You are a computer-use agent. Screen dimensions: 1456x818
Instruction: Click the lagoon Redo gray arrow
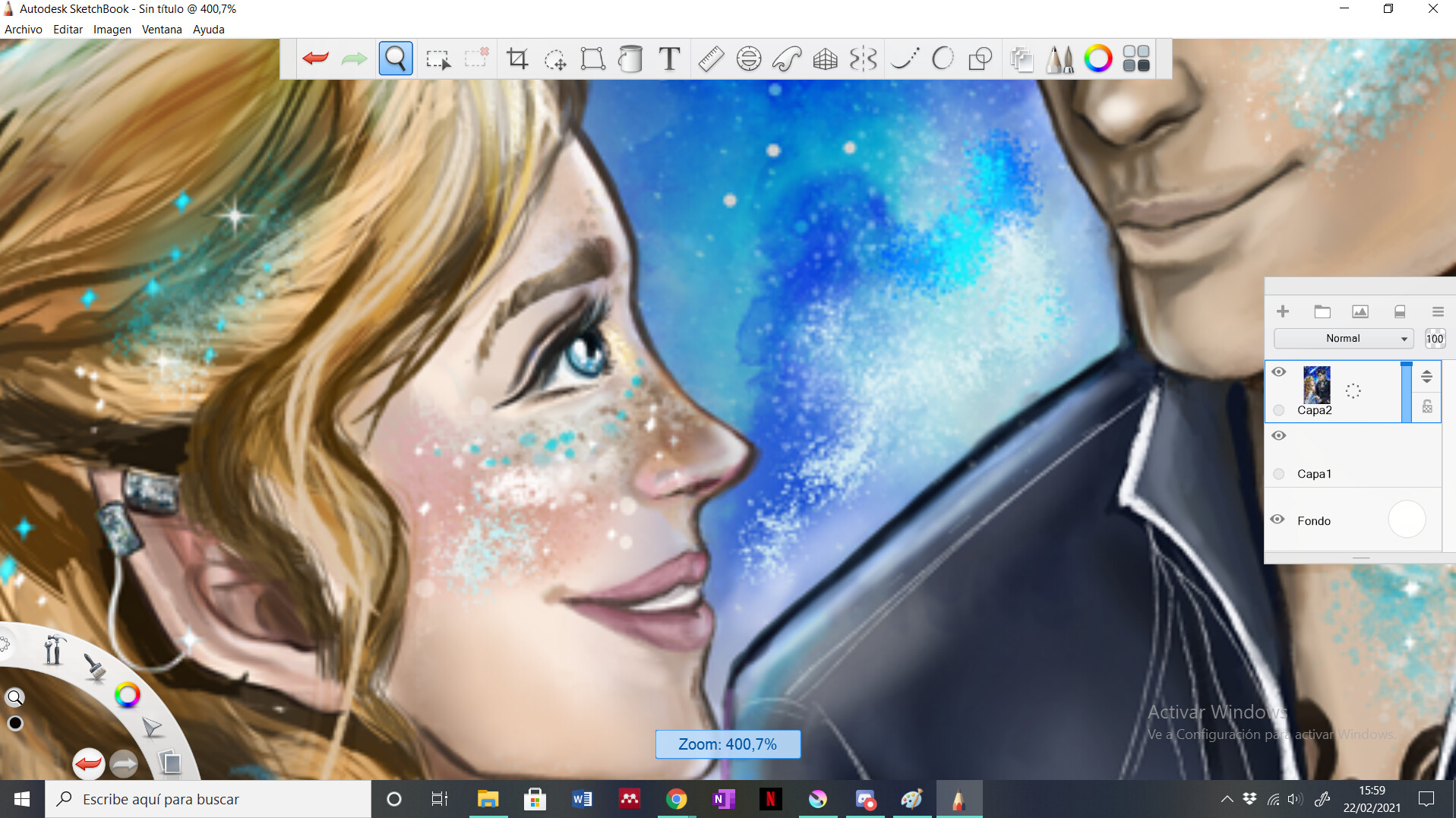click(x=124, y=763)
